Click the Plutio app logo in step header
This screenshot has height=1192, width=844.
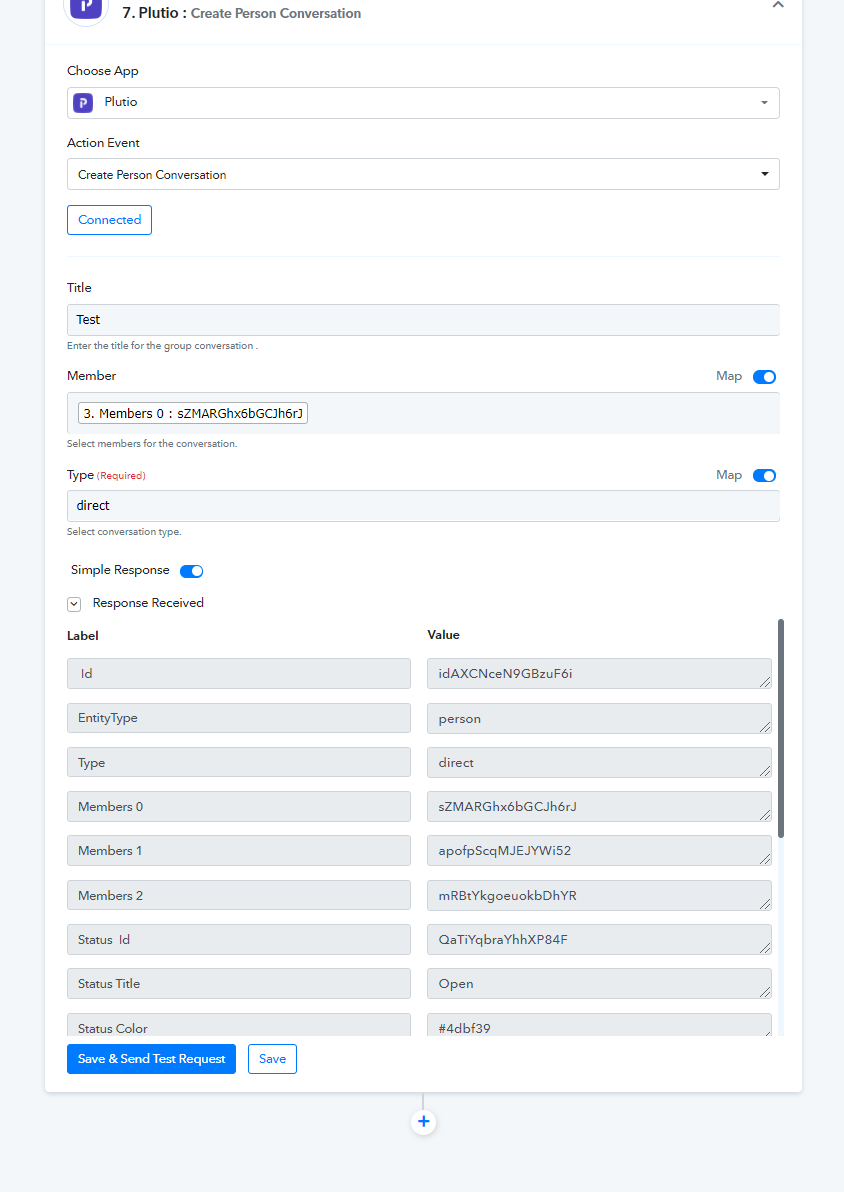(86, 8)
